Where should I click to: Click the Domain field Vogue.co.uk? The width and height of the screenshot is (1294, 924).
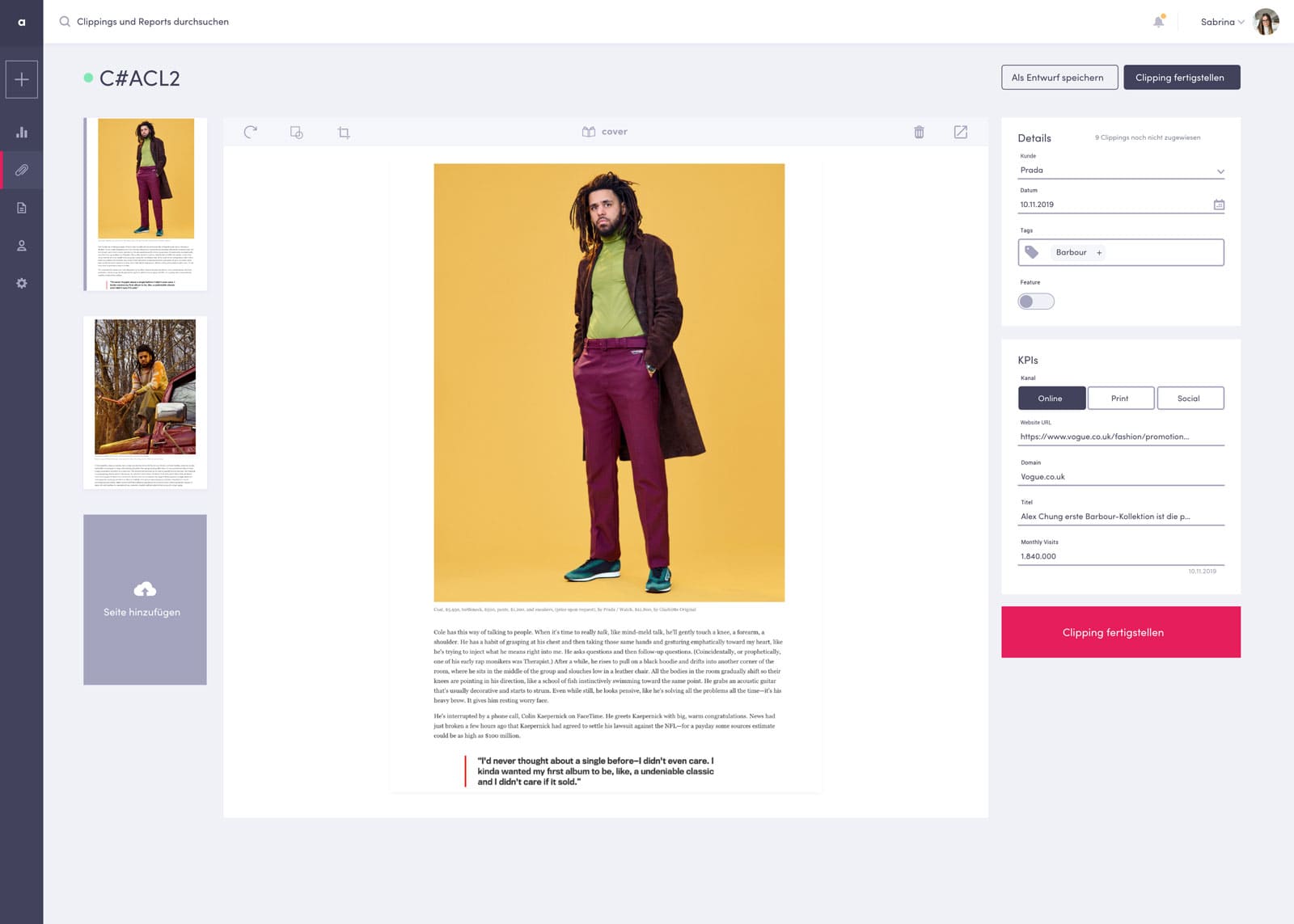click(x=1121, y=477)
